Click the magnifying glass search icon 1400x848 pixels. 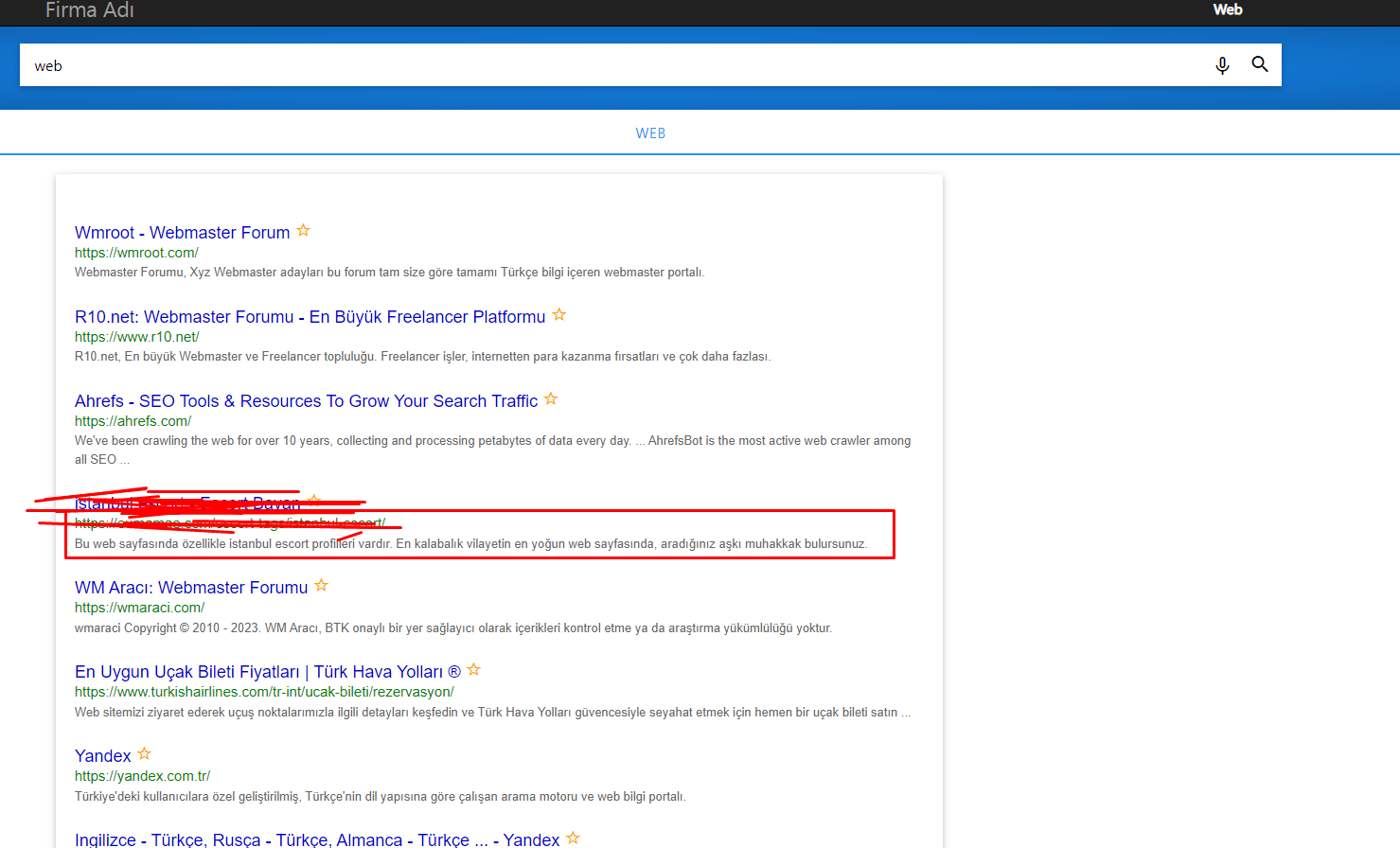[1260, 64]
